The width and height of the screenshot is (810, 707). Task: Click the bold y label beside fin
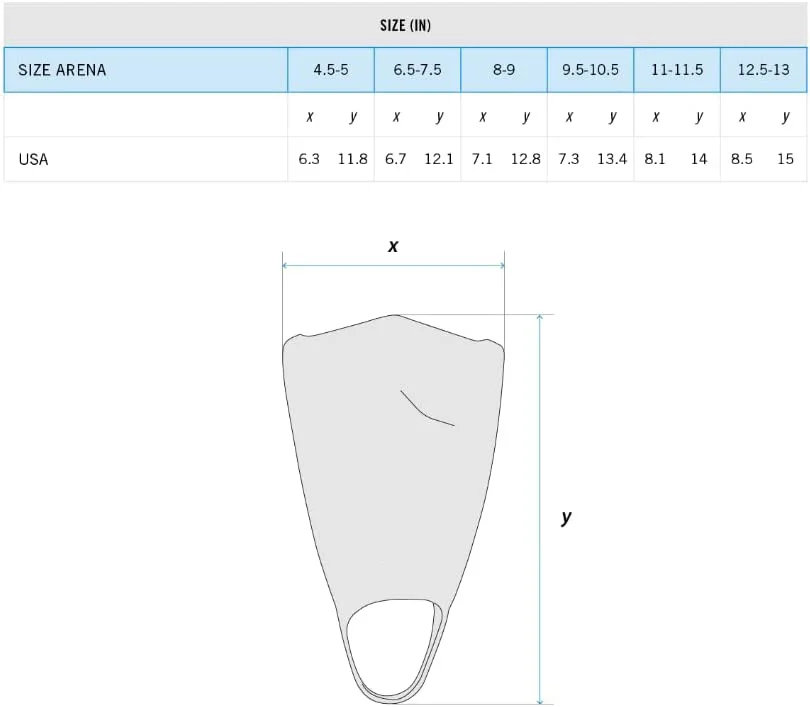click(x=567, y=517)
